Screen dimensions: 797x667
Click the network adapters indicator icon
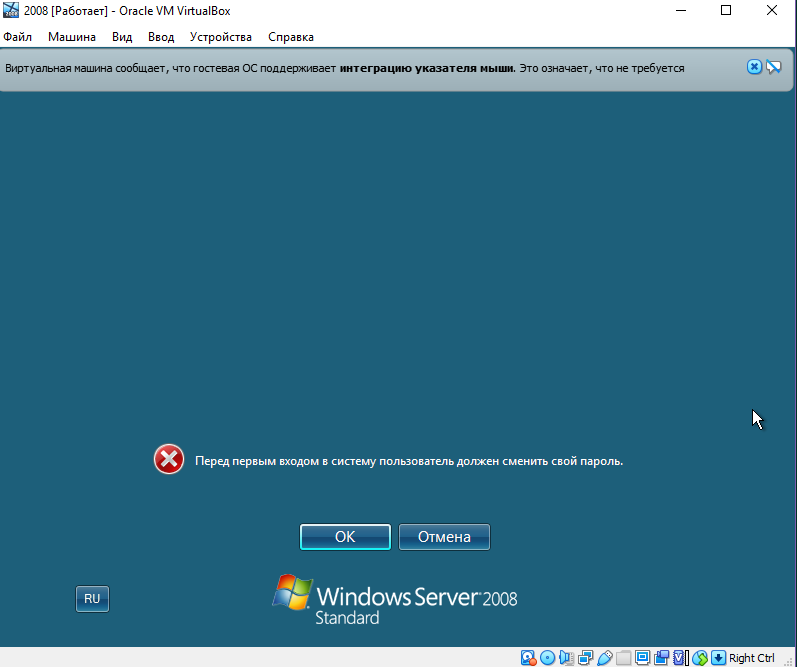tap(585, 658)
